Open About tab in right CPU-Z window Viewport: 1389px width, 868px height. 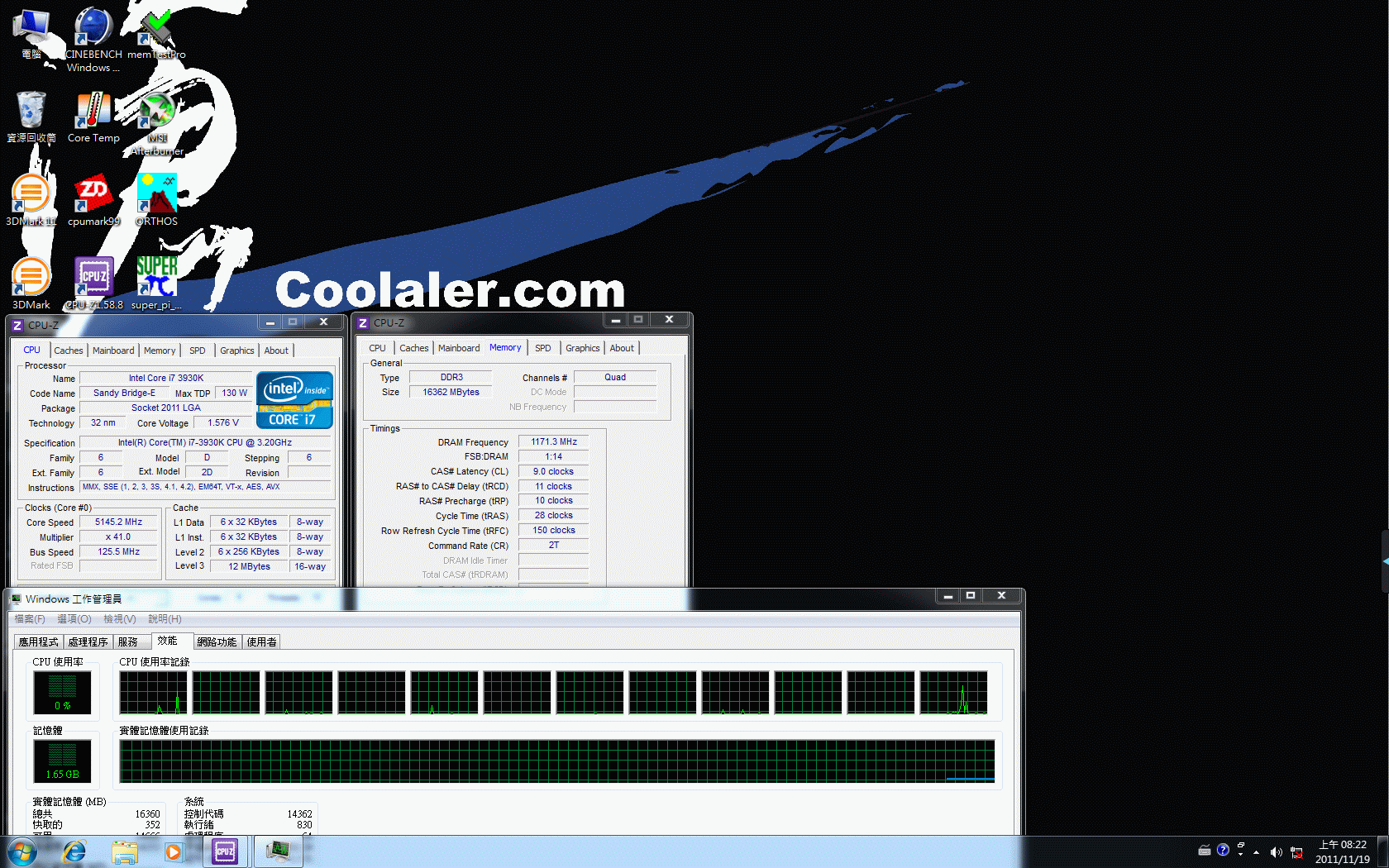[x=622, y=348]
